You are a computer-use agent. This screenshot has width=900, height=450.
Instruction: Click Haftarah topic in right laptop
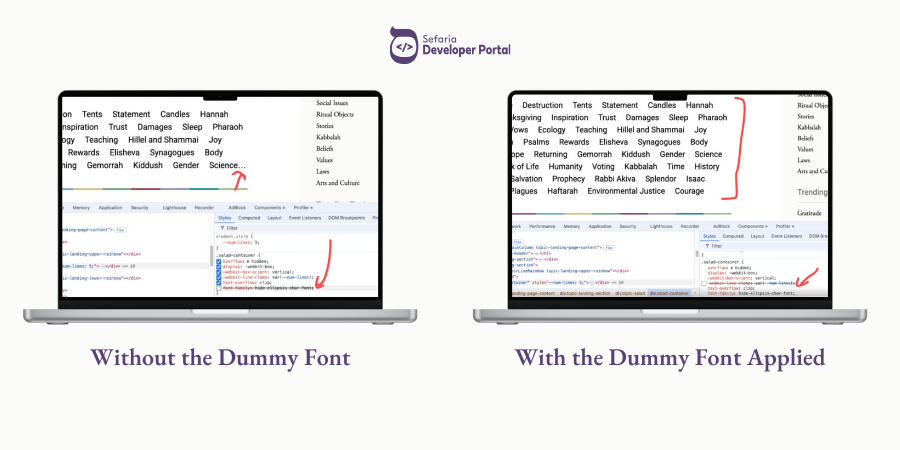(x=562, y=191)
